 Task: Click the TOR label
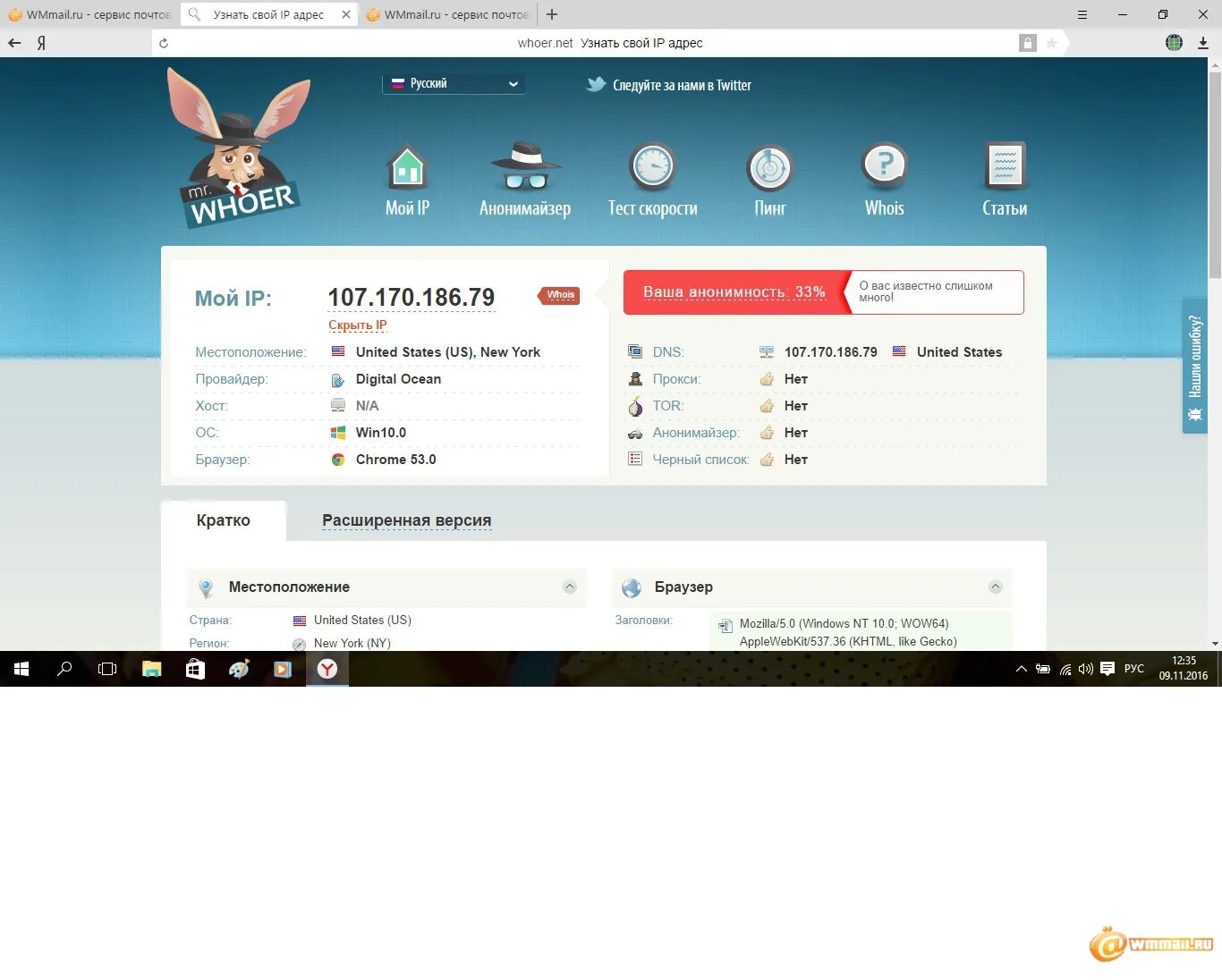coord(668,406)
